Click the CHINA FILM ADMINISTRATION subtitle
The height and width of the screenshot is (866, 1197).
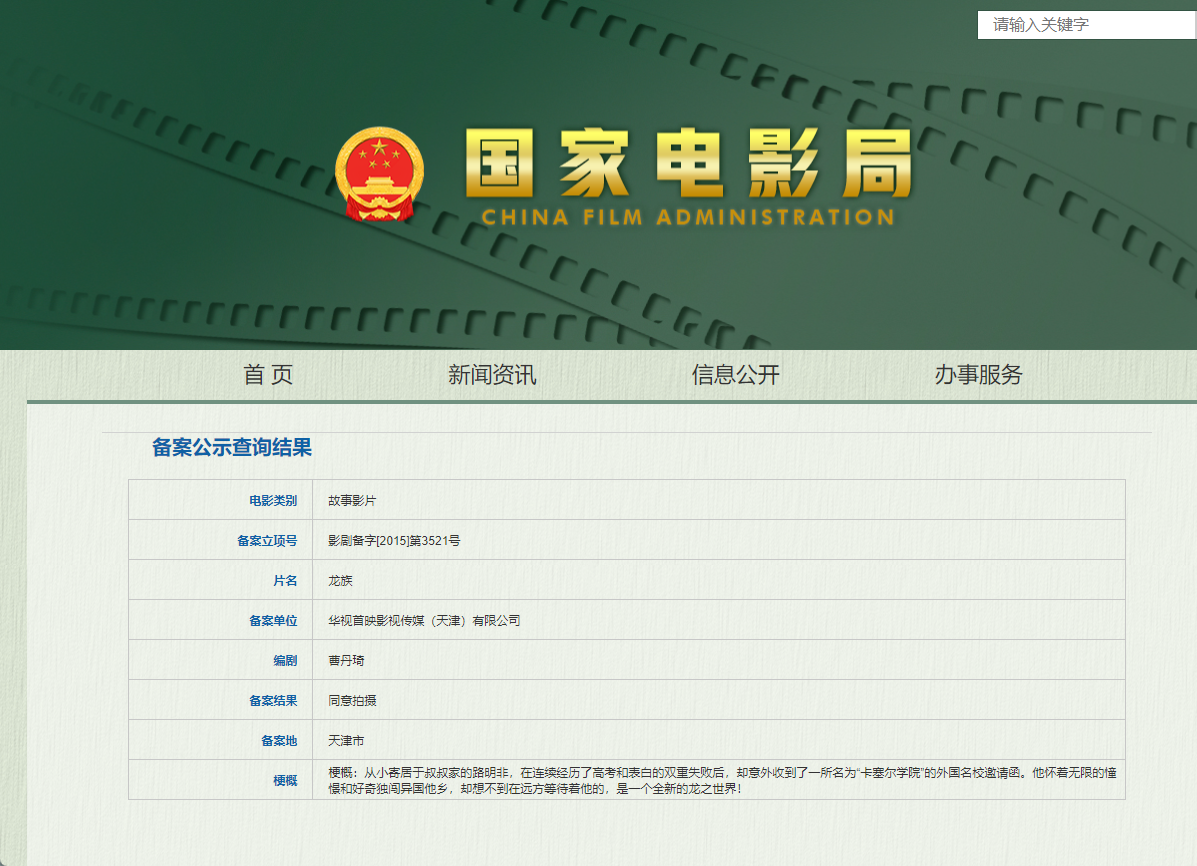[688, 217]
